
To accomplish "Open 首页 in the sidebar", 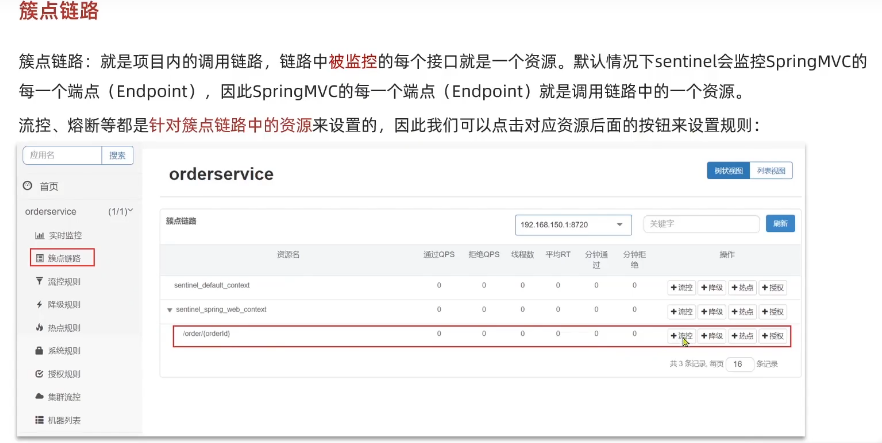I will click(49, 186).
